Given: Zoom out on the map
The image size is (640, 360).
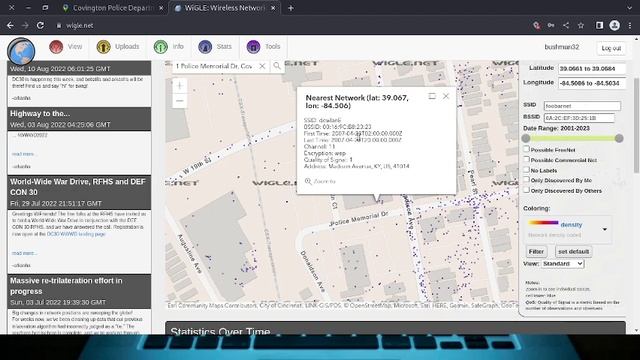Looking at the screenshot, I should coord(180,101).
